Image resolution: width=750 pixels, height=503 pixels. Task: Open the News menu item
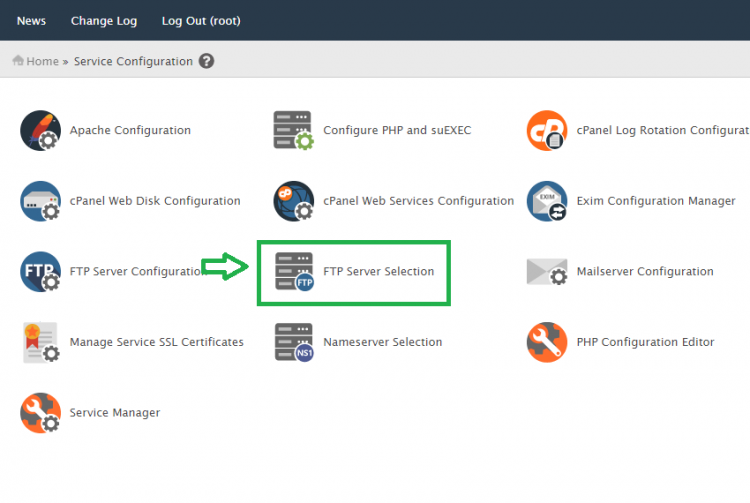[x=32, y=21]
